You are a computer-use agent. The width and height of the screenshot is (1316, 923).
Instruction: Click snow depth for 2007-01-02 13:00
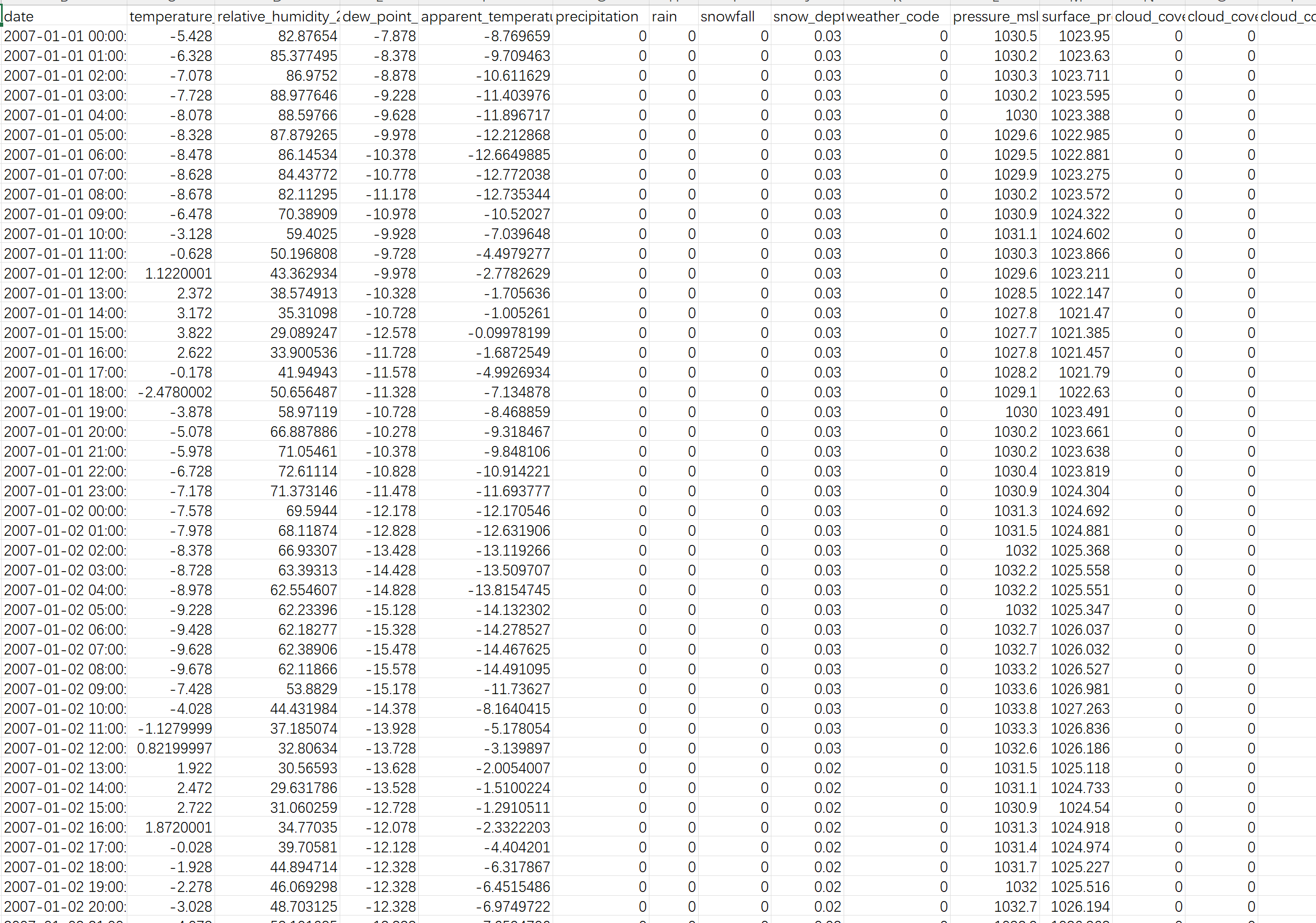827,768
